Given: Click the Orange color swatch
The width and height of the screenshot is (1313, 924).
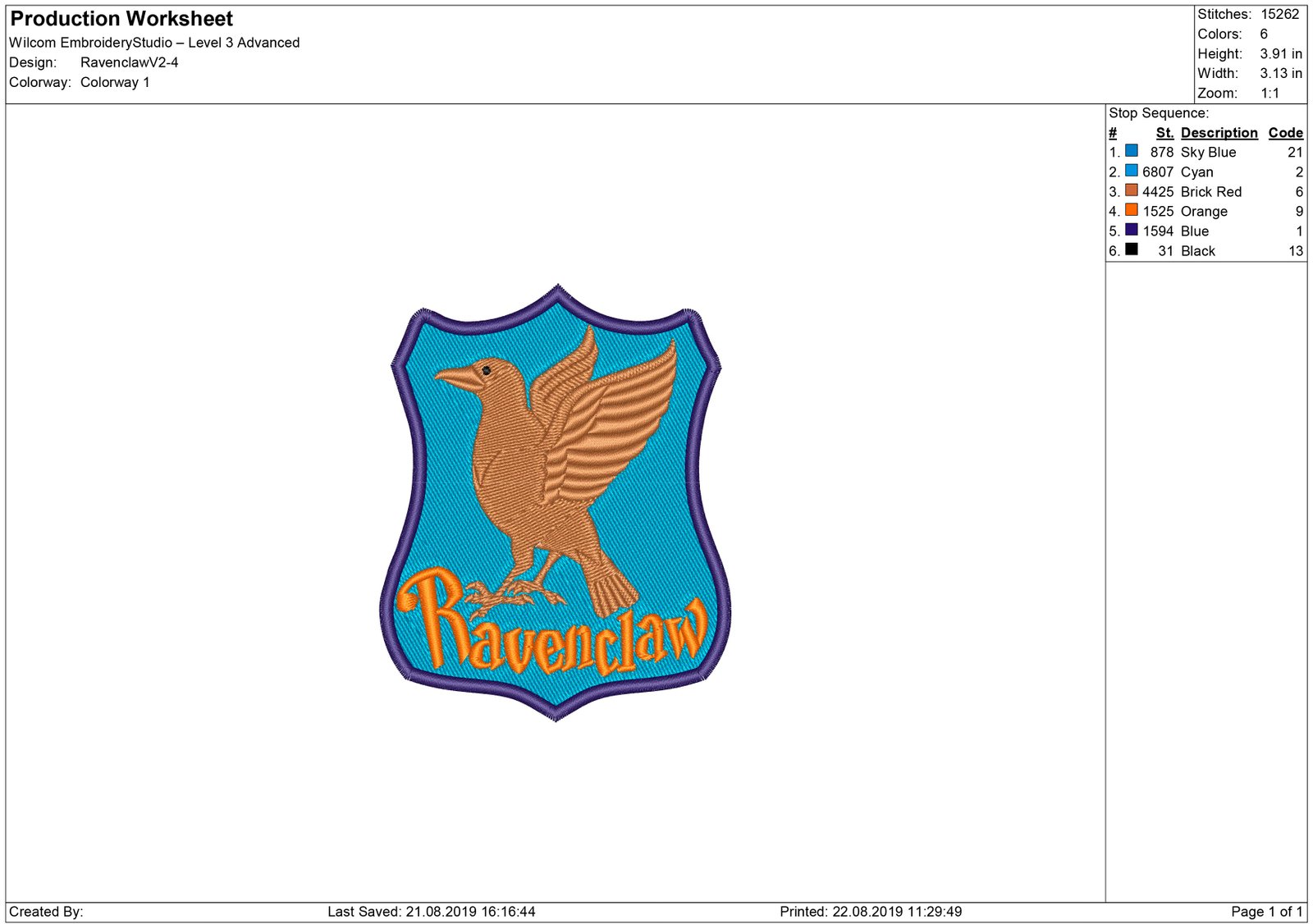Looking at the screenshot, I should (1131, 210).
